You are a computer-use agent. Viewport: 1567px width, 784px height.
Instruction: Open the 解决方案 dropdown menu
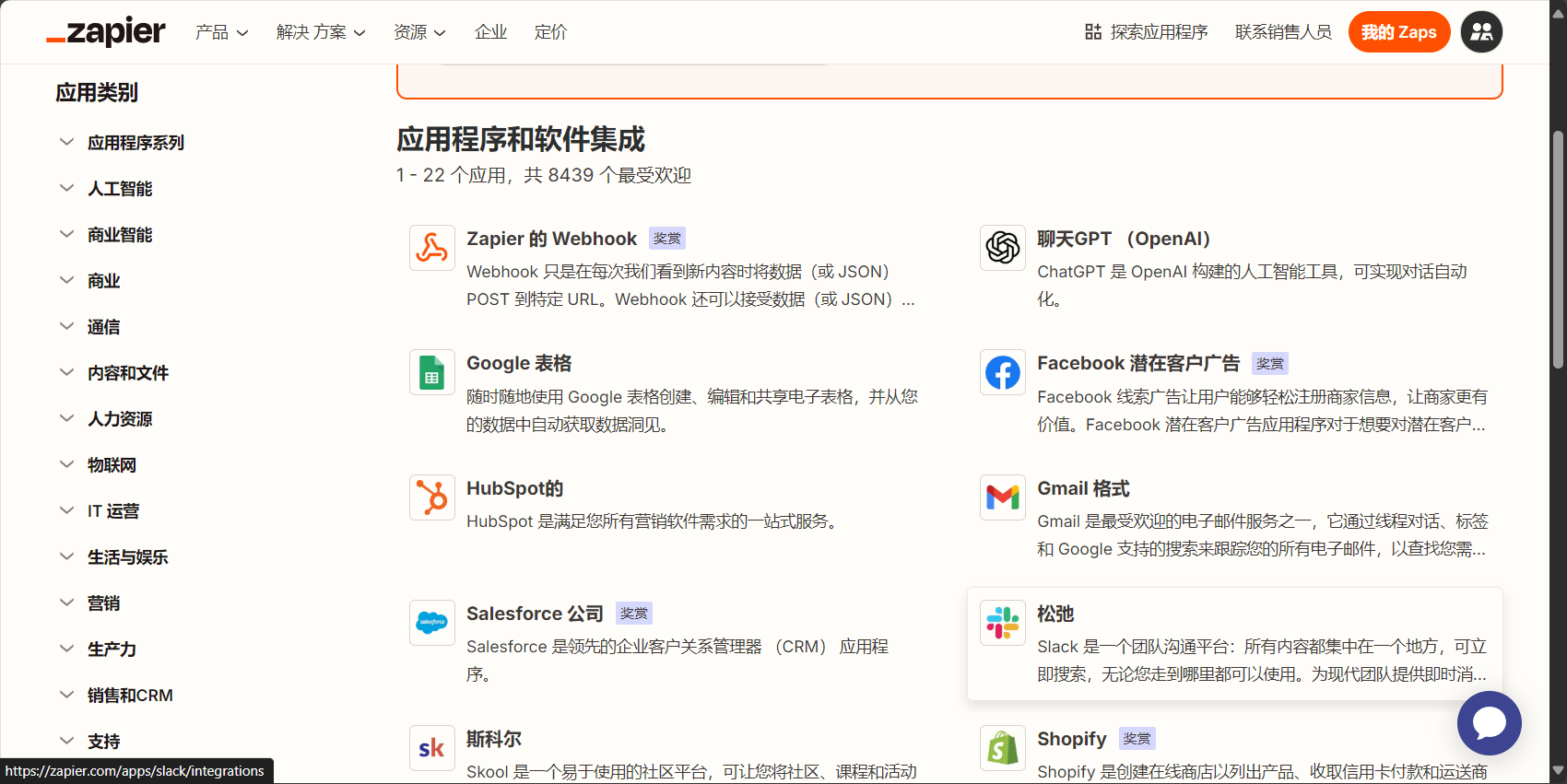click(321, 32)
